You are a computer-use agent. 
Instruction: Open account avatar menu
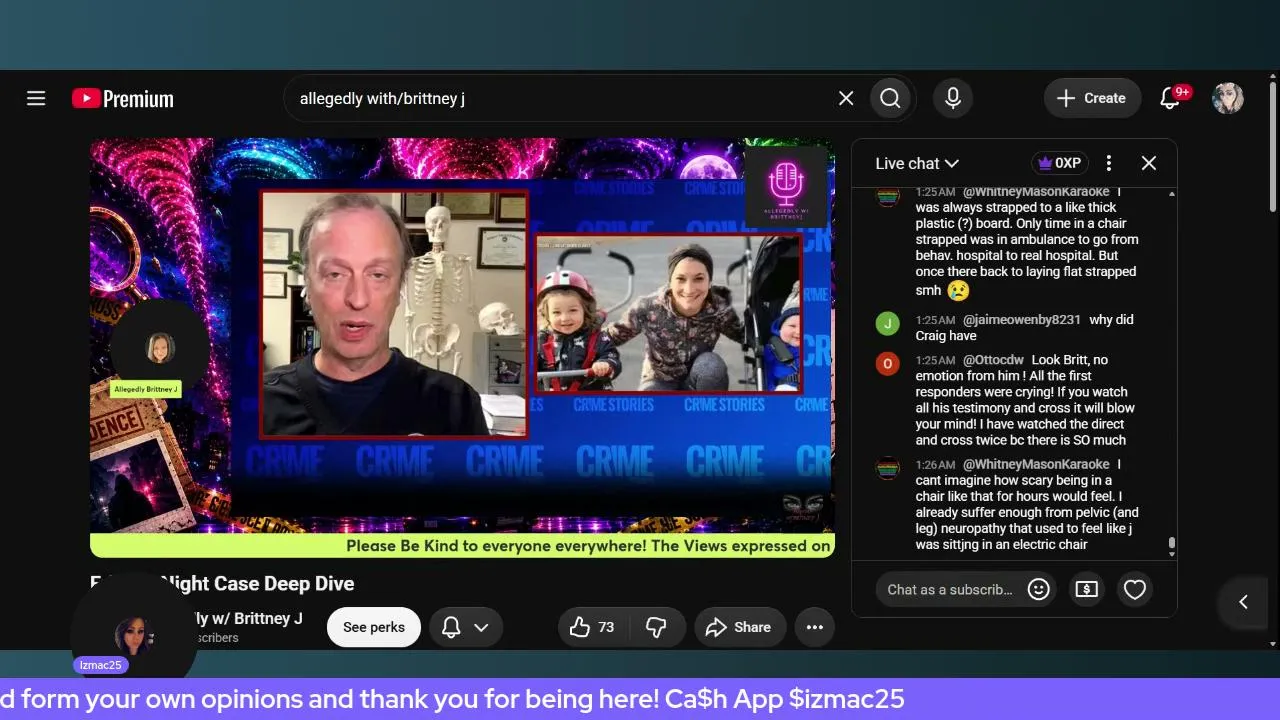[x=1228, y=98]
